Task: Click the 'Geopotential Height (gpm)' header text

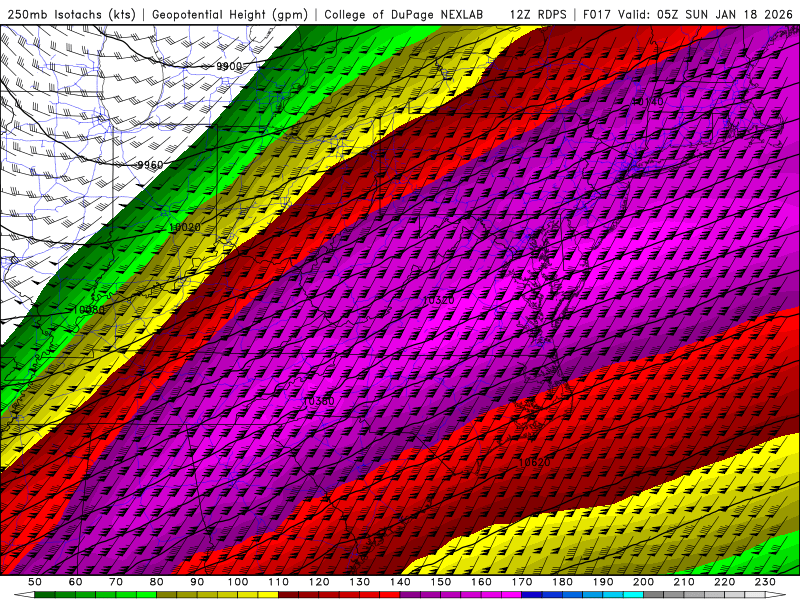Action: [x=231, y=14]
